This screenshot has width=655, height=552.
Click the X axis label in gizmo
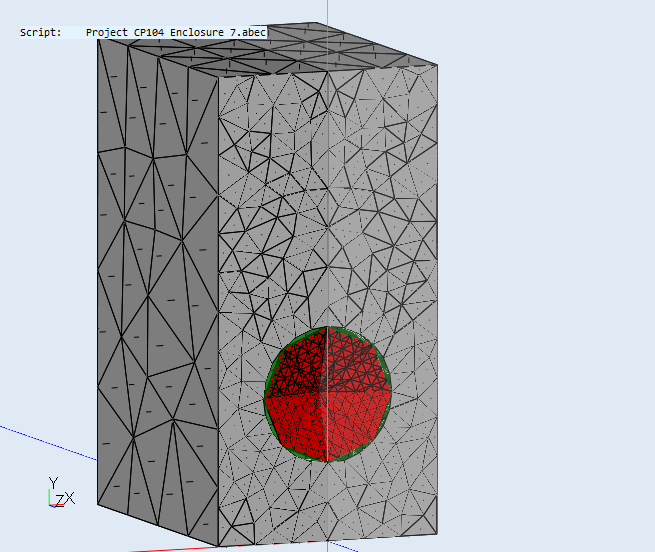[x=70, y=498]
